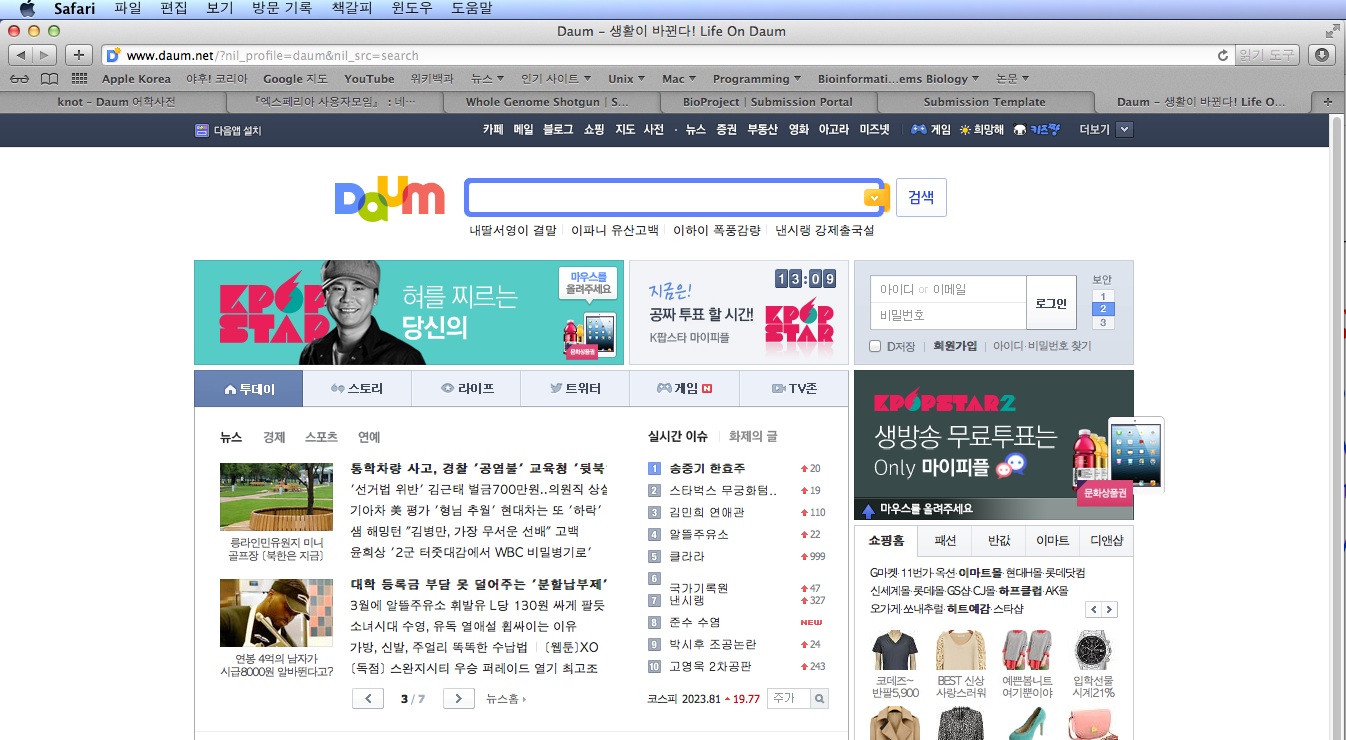Open 송중기 한효주 trending link
Image resolution: width=1346 pixels, height=740 pixels.
pyautogui.click(x=707, y=468)
